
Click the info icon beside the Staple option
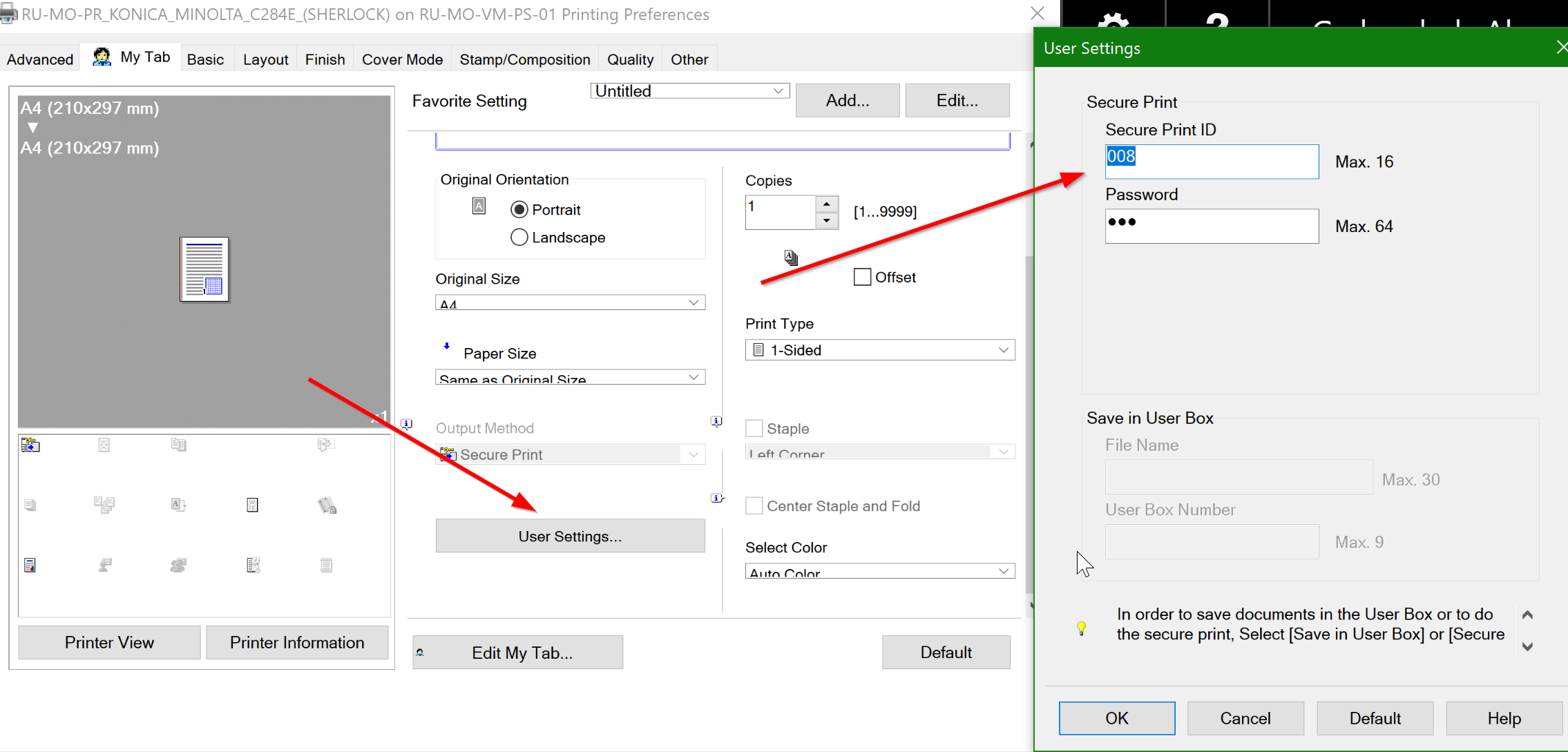(x=716, y=421)
